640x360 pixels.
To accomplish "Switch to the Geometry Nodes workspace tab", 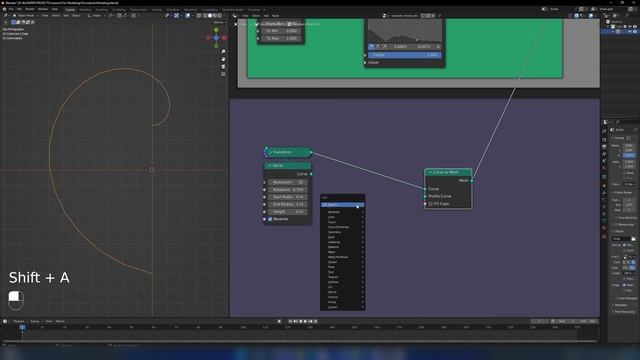I will pyautogui.click(x=233, y=9).
